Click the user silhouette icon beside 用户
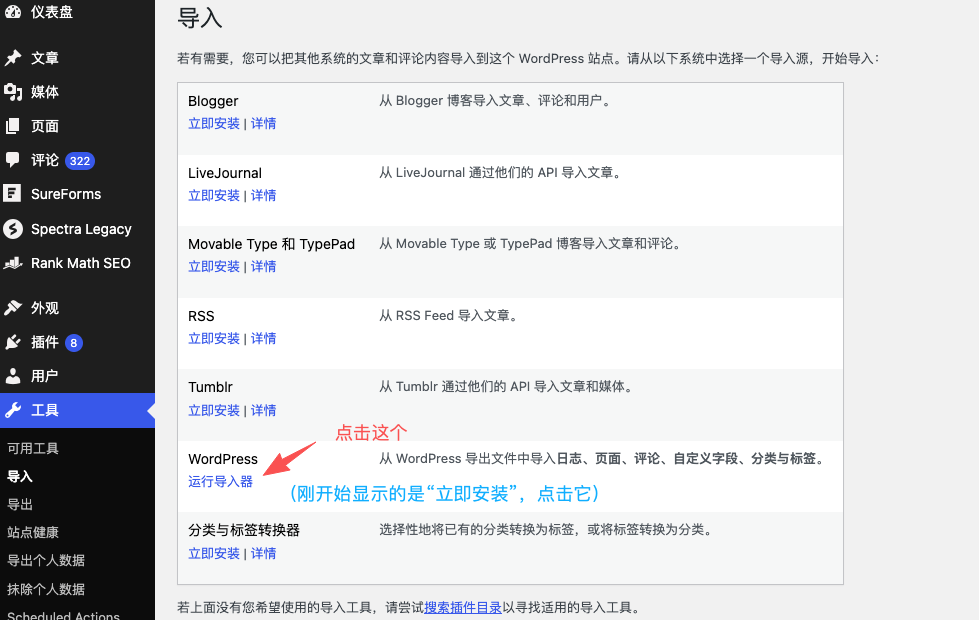This screenshot has width=979, height=620. pos(12,376)
